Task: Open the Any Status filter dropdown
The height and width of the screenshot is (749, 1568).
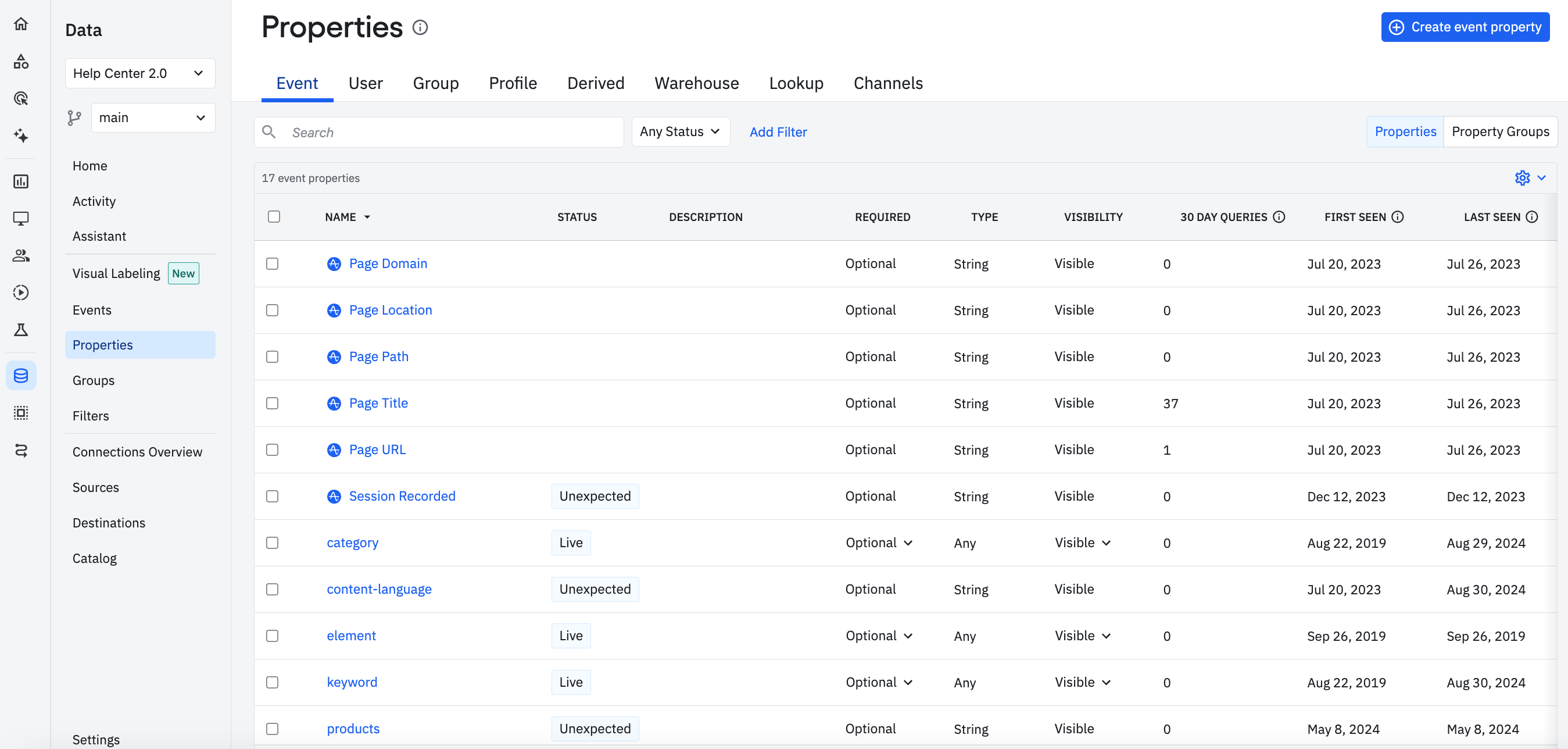Action: point(681,131)
